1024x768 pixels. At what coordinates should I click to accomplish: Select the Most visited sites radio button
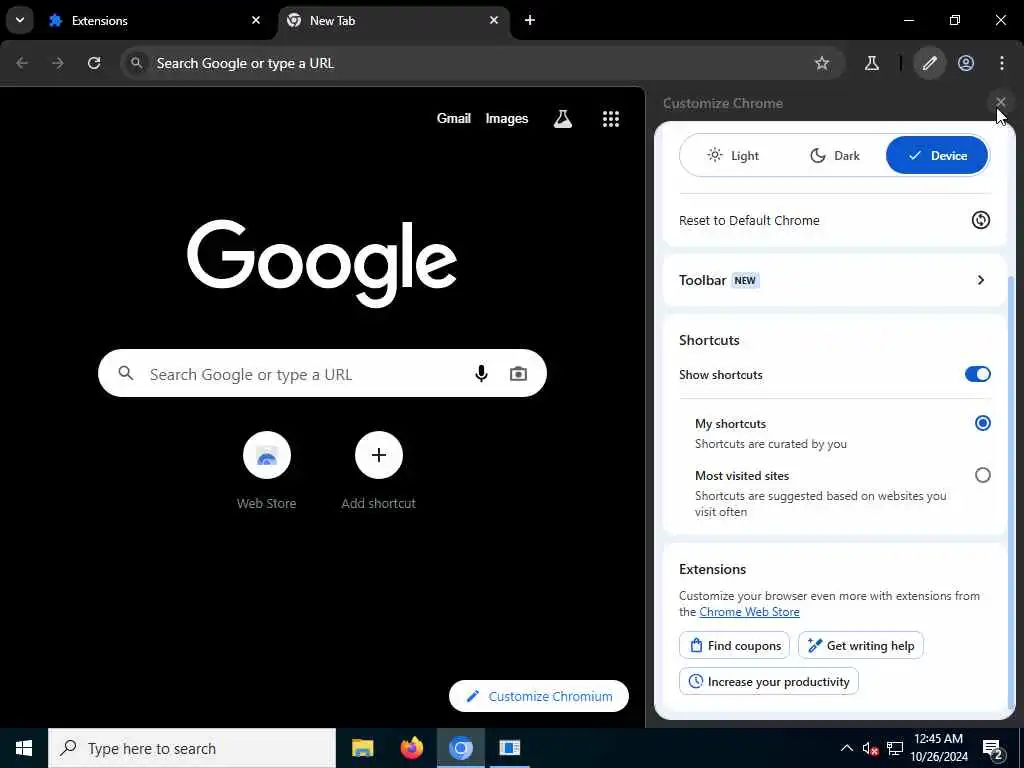[982, 475]
